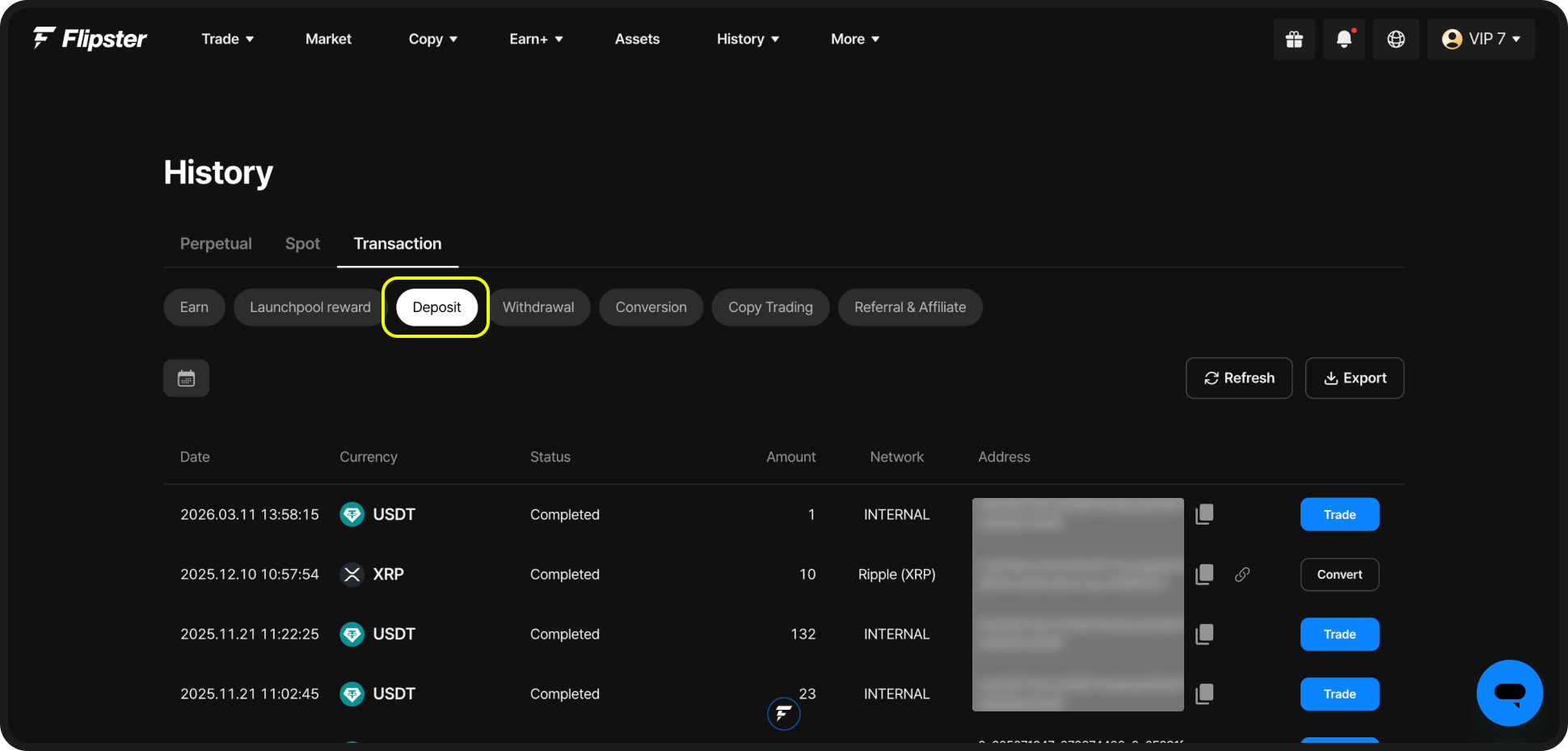
Task: Expand the Trade menu
Action: pos(227,39)
